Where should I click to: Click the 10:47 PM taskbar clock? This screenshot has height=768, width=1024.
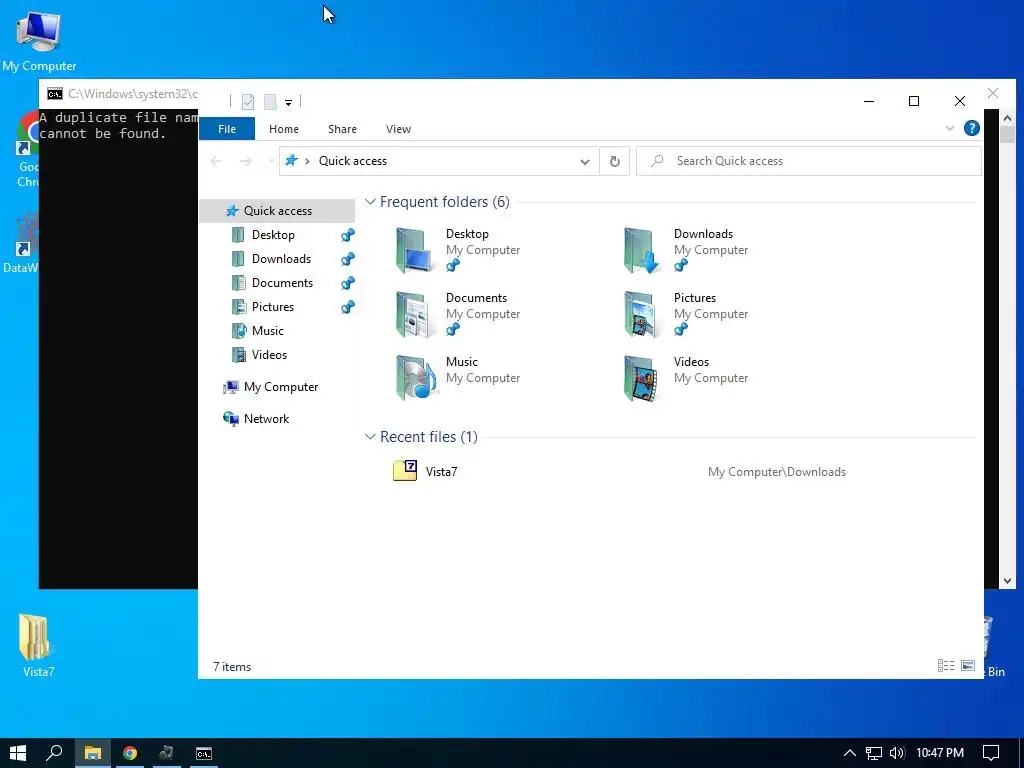pos(940,753)
